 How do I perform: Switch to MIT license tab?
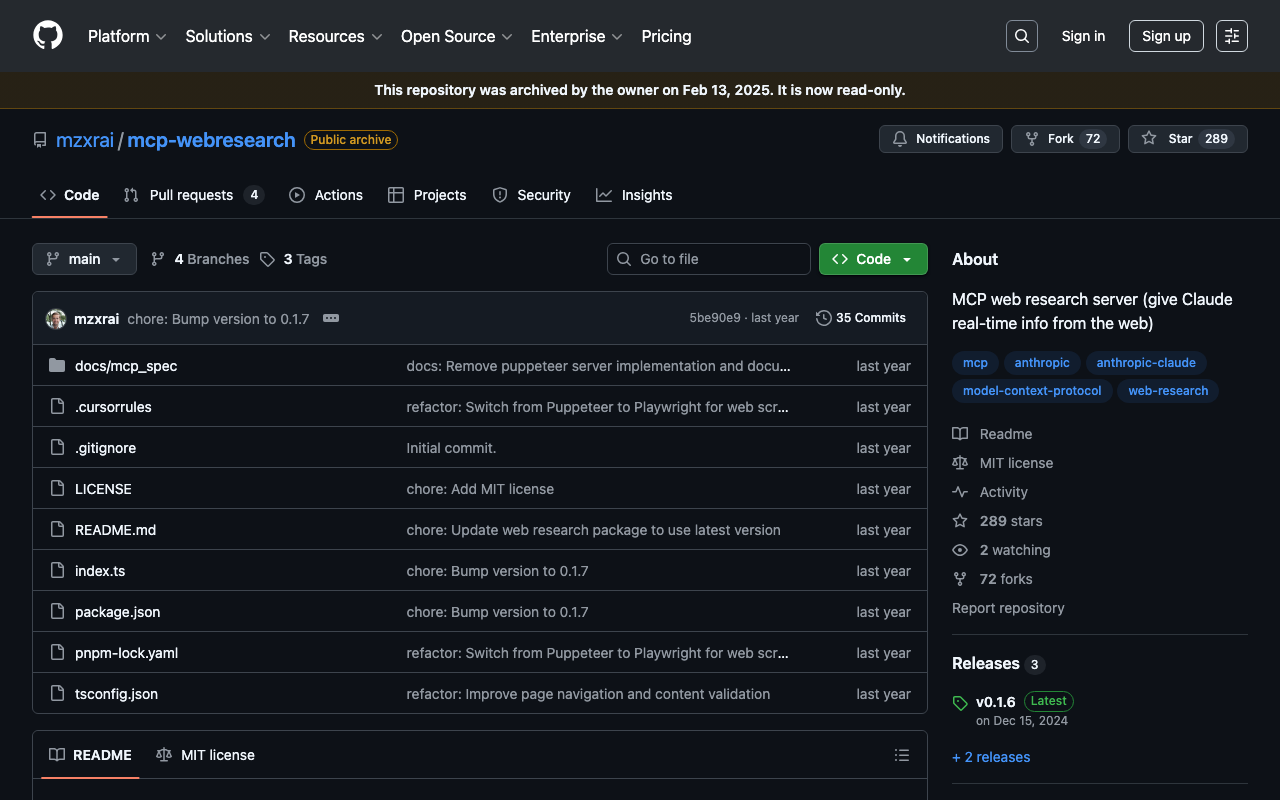point(206,755)
